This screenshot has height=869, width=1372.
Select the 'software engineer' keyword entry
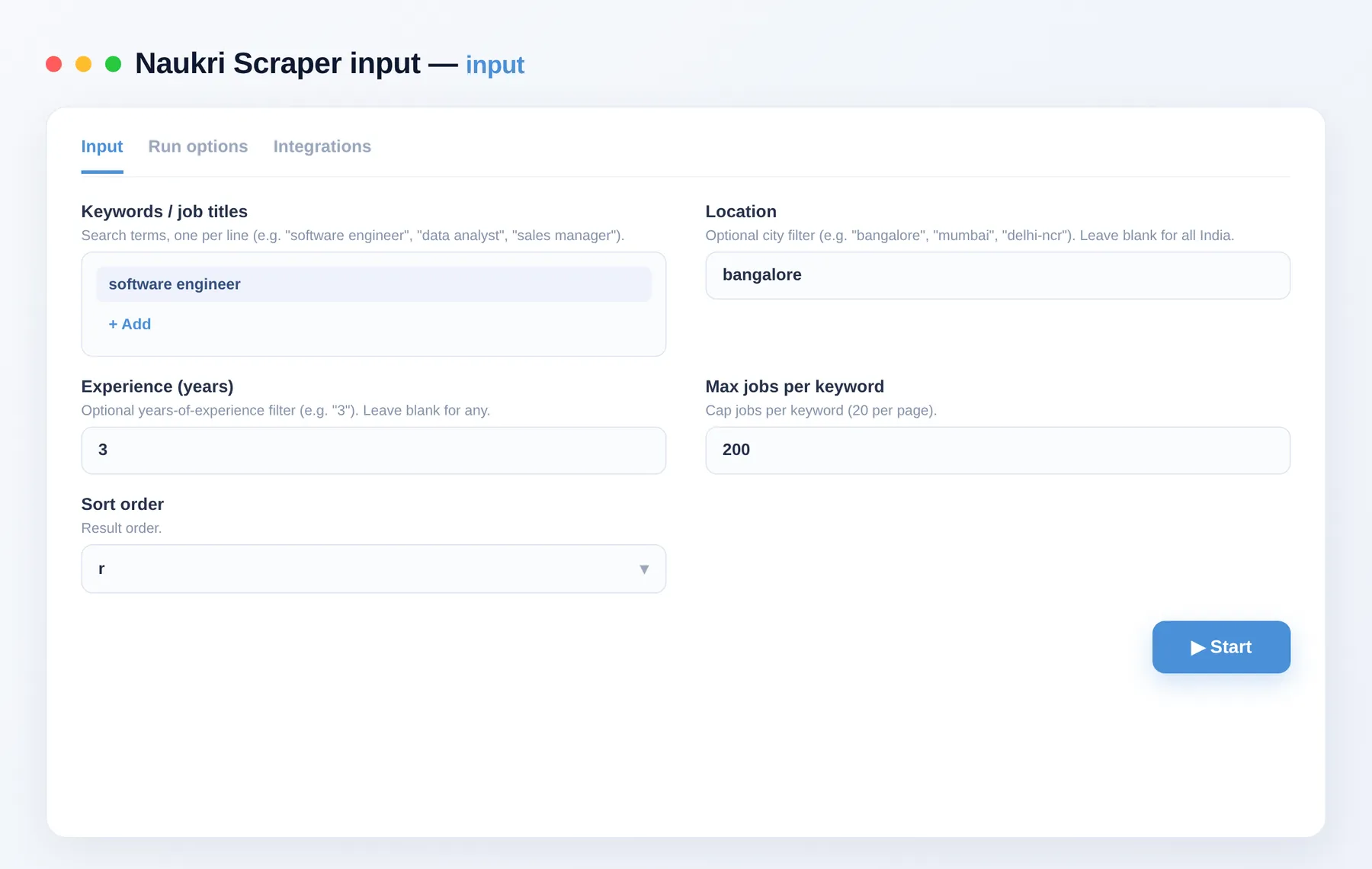[373, 284]
